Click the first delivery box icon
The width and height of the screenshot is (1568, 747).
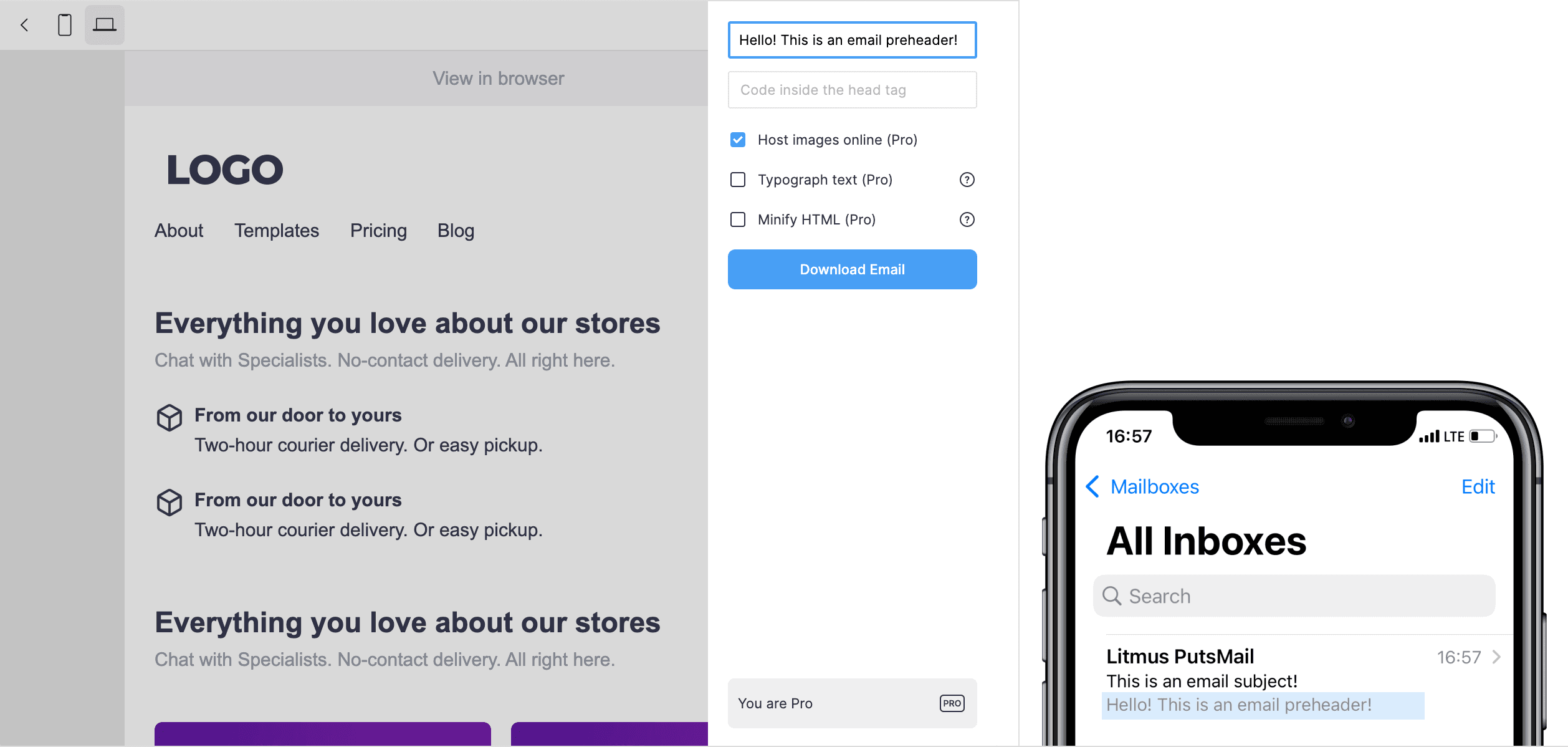[x=169, y=417]
